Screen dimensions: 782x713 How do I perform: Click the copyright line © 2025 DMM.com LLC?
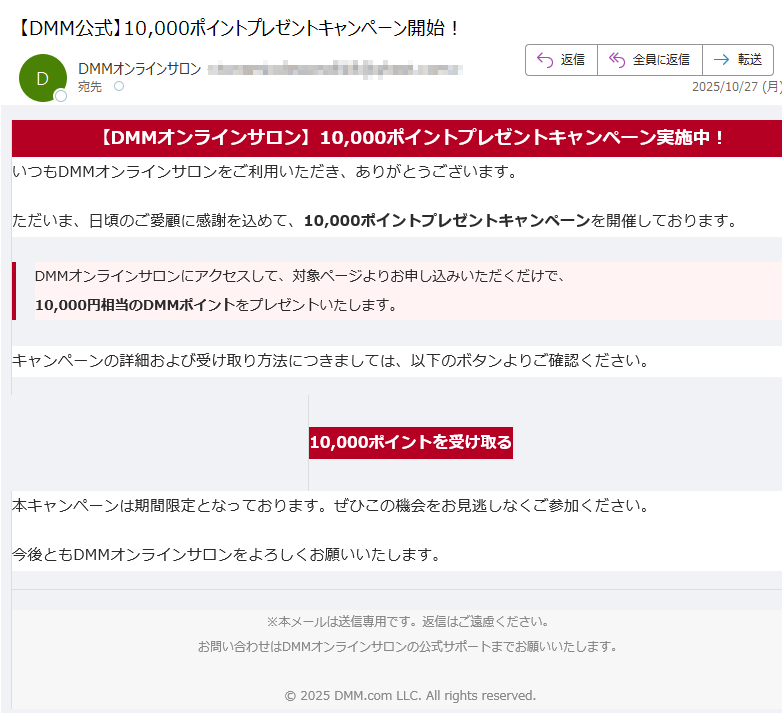pyautogui.click(x=410, y=696)
